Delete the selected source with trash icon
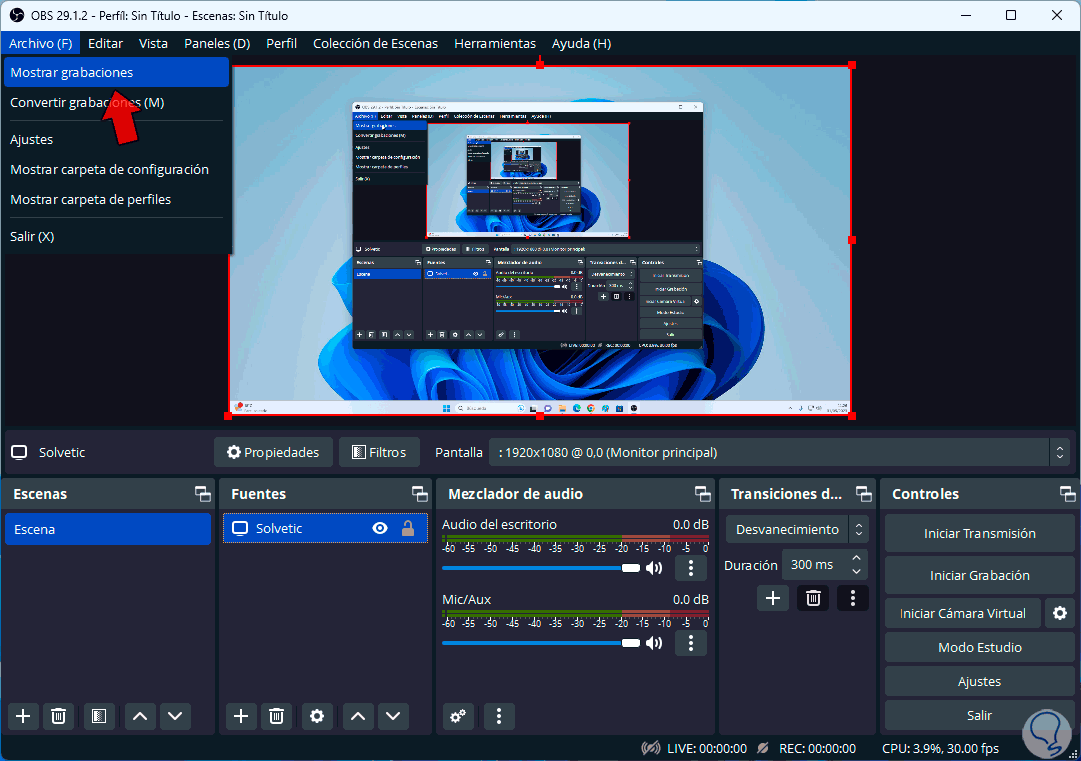This screenshot has width=1081, height=761. (x=277, y=715)
